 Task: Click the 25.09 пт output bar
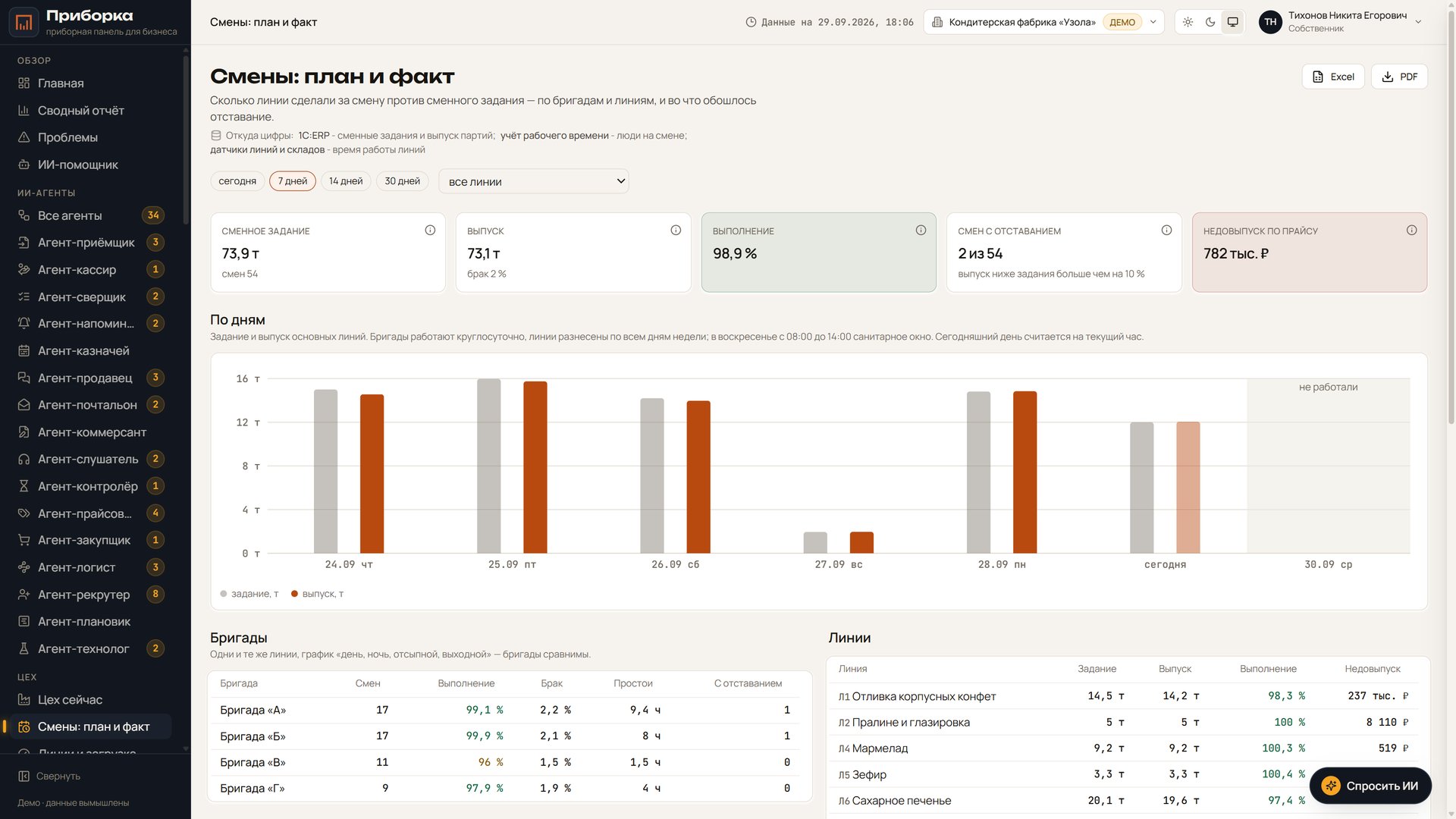pos(535,467)
